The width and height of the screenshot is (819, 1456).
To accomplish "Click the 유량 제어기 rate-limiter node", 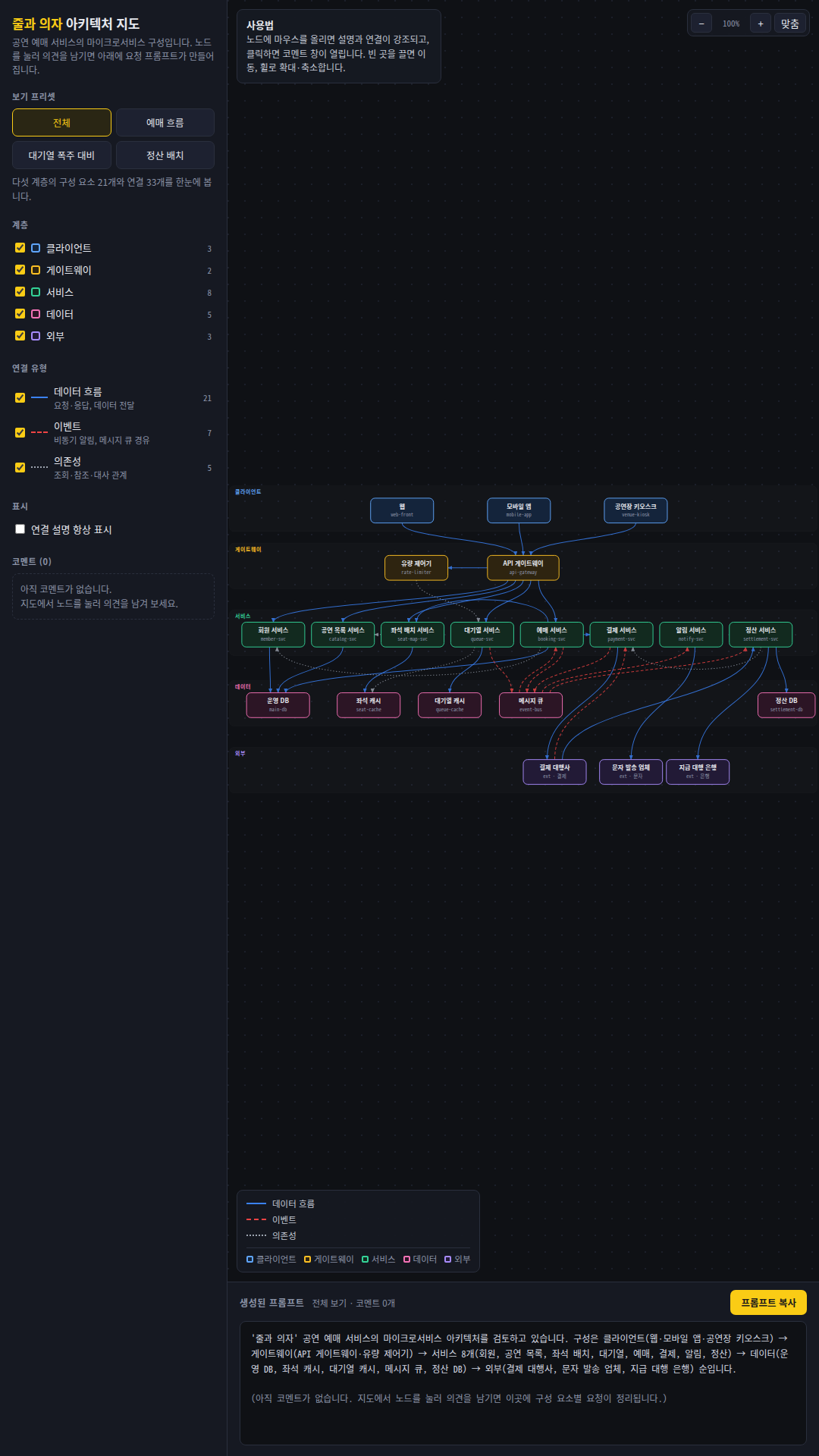I will 416,567.
